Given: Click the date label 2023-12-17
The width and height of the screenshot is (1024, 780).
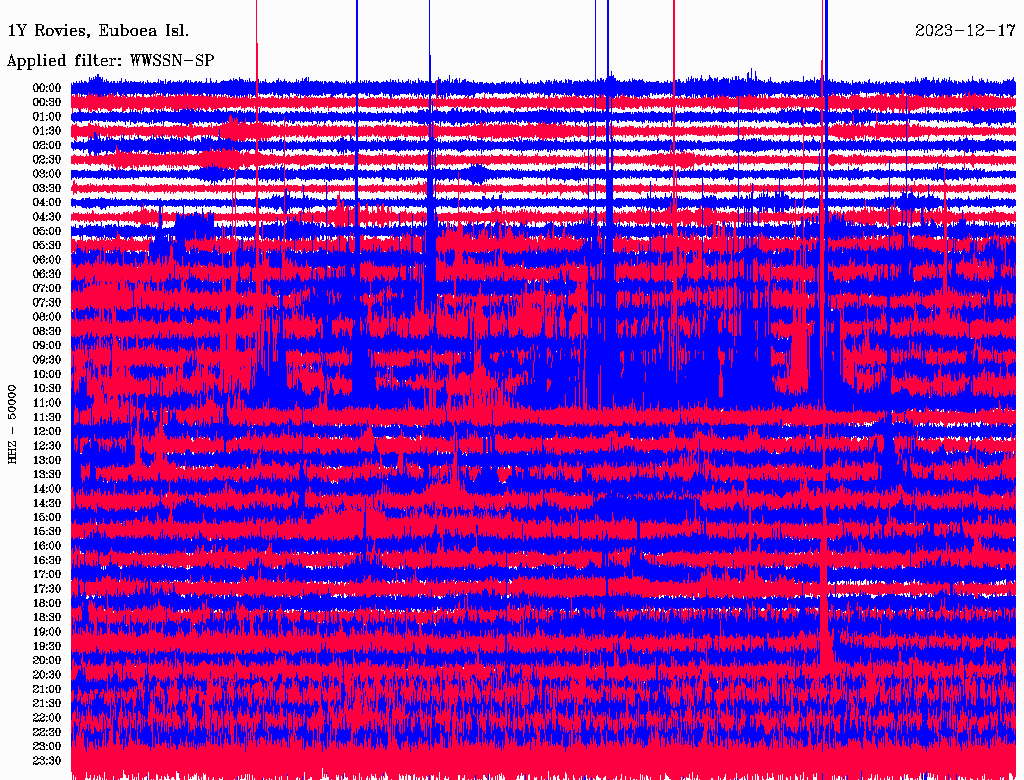Looking at the screenshot, I should pyautogui.click(x=964, y=31).
